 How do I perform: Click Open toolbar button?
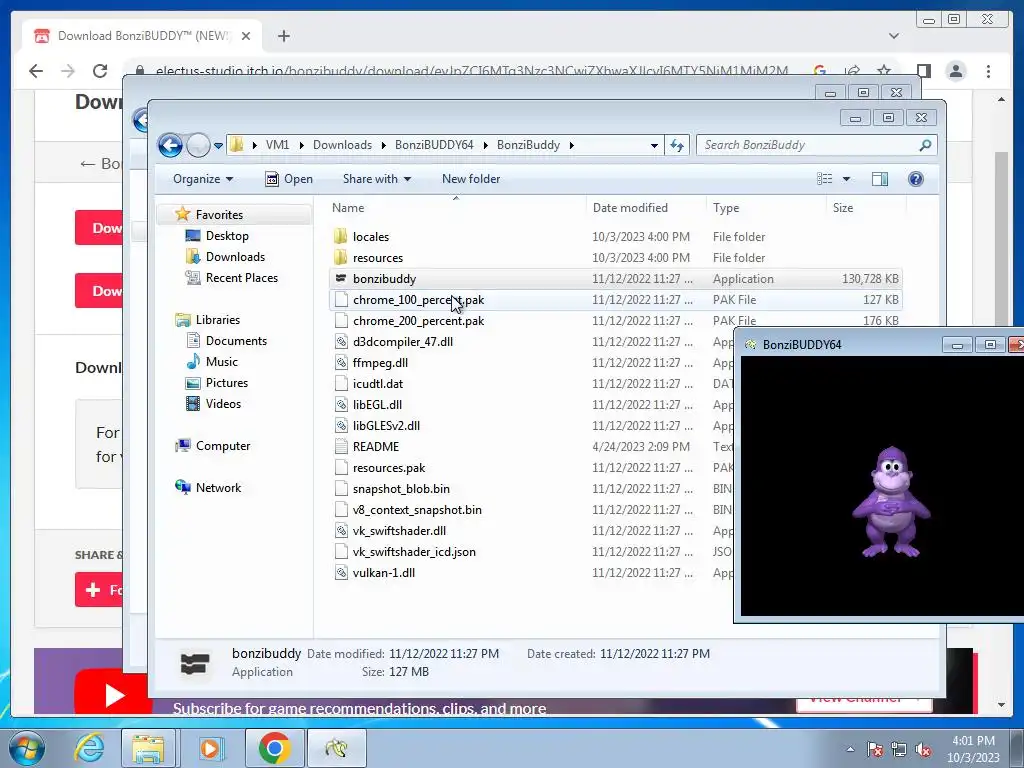point(289,179)
